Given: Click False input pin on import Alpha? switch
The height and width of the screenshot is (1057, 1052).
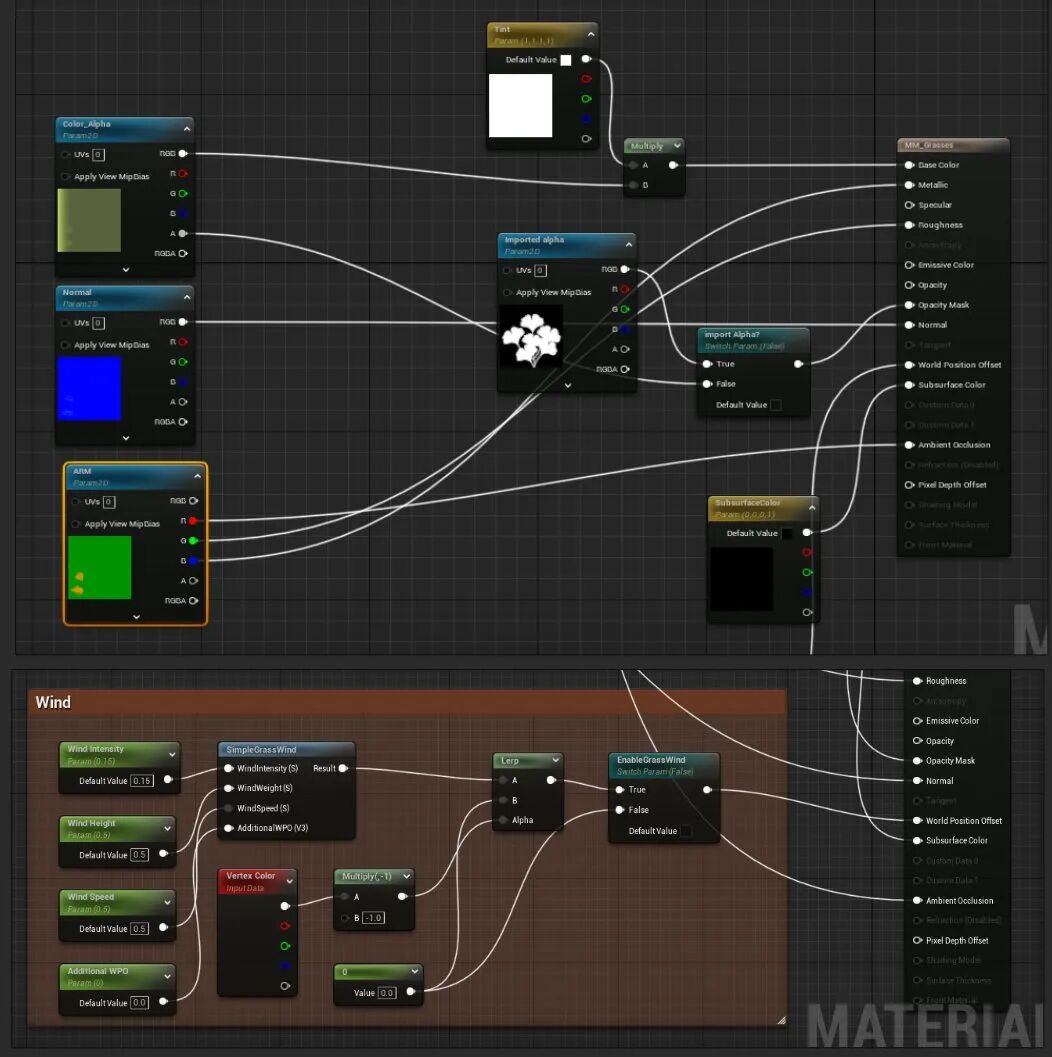Looking at the screenshot, I should (x=707, y=384).
